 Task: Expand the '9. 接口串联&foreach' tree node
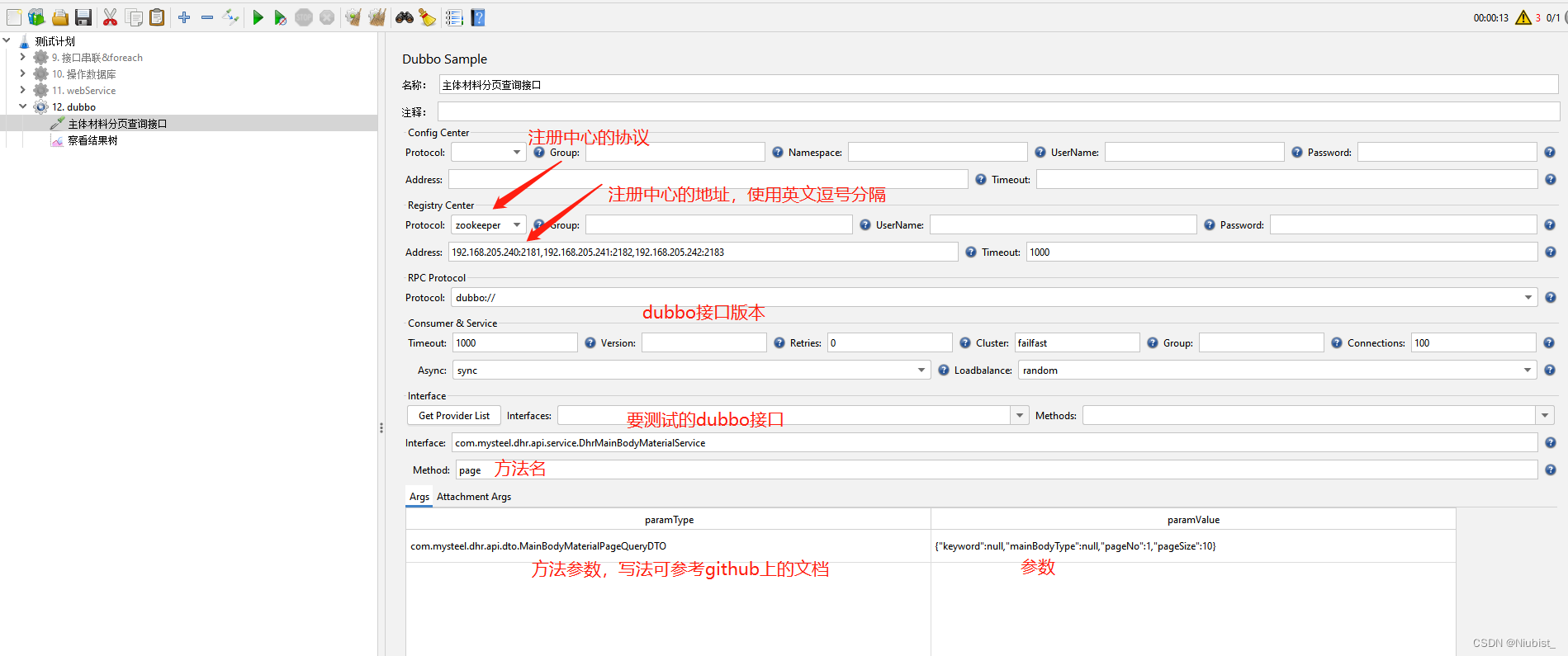click(22, 57)
